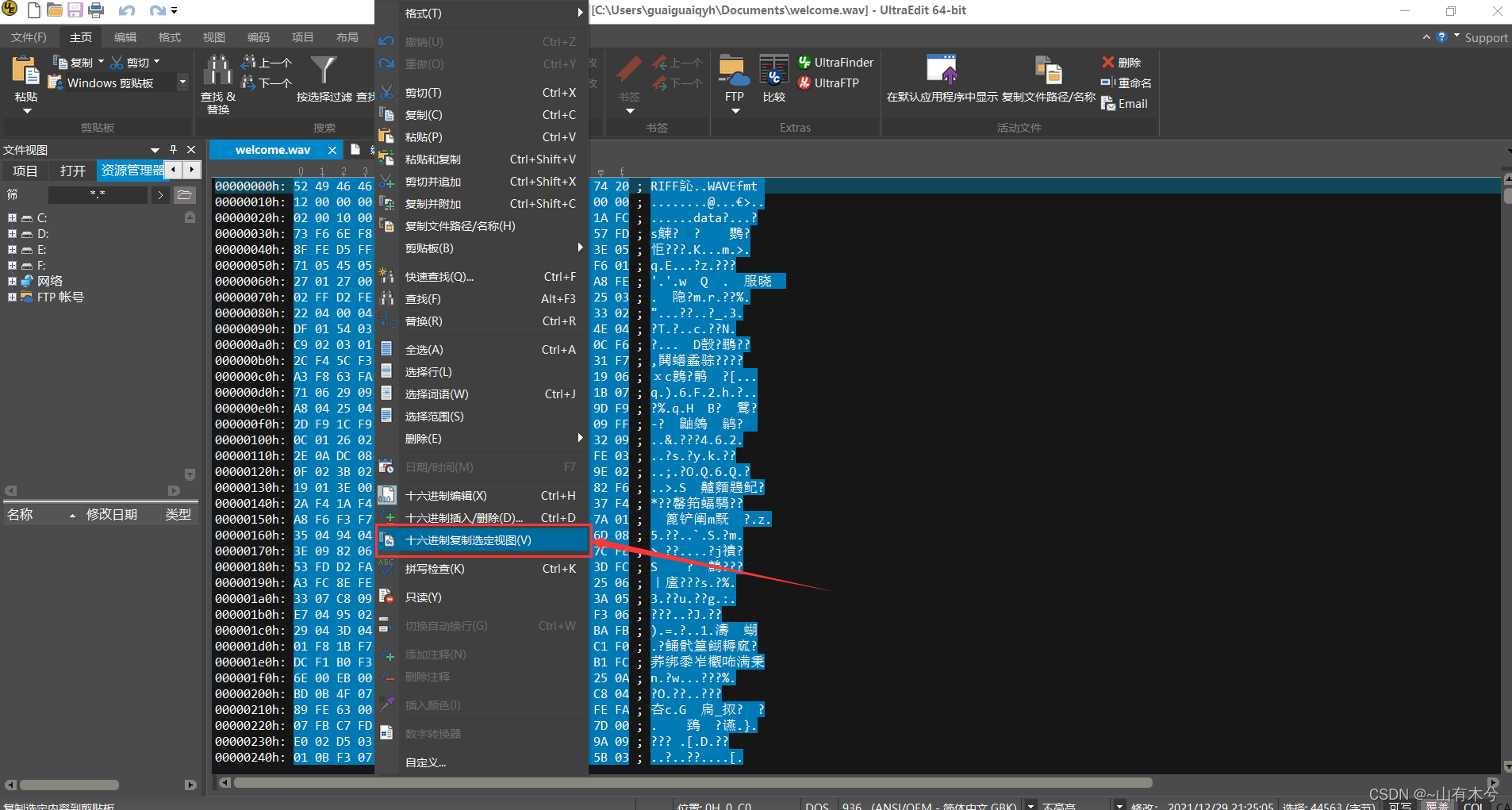1512x810 pixels.
Task: Expand the E: drive tree node
Action: 12,250
